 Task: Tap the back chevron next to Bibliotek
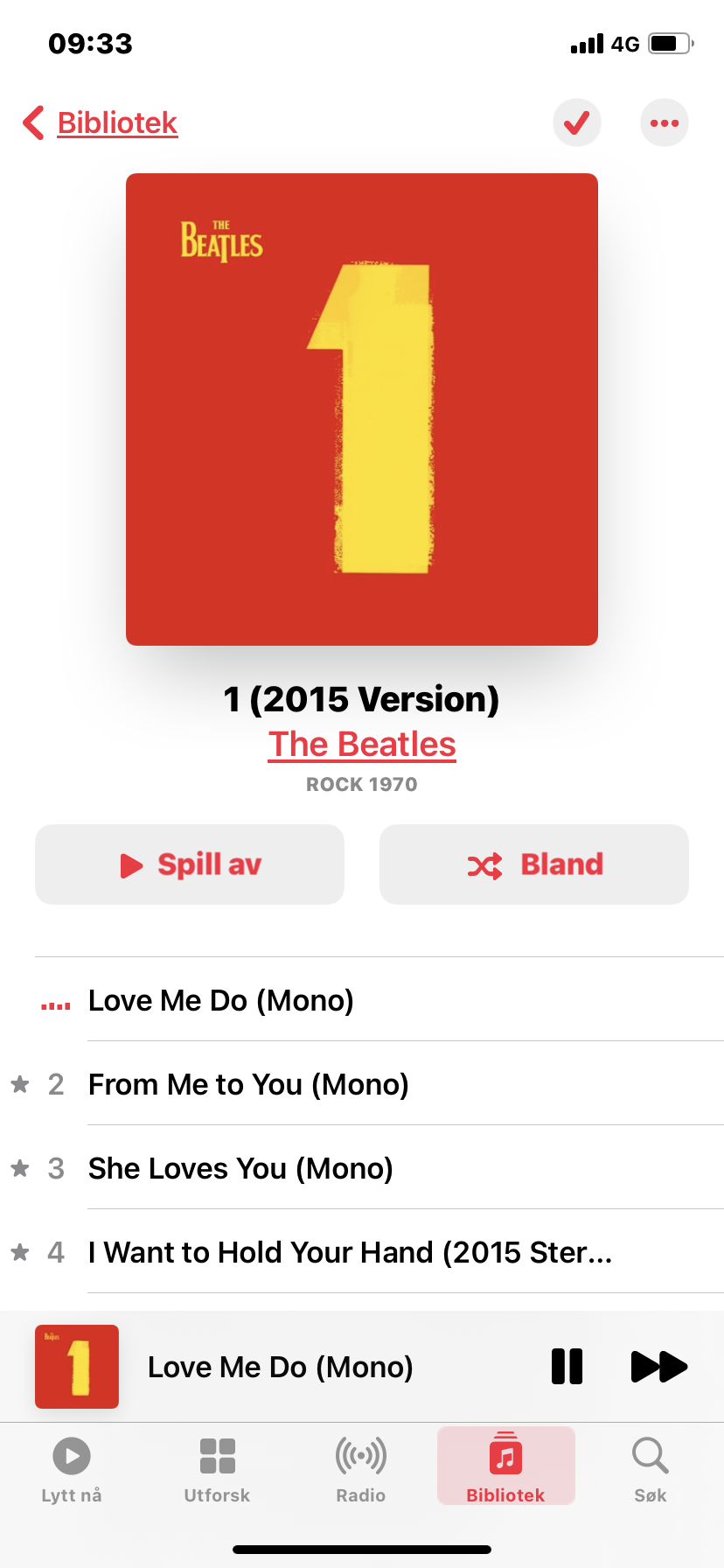coord(33,123)
